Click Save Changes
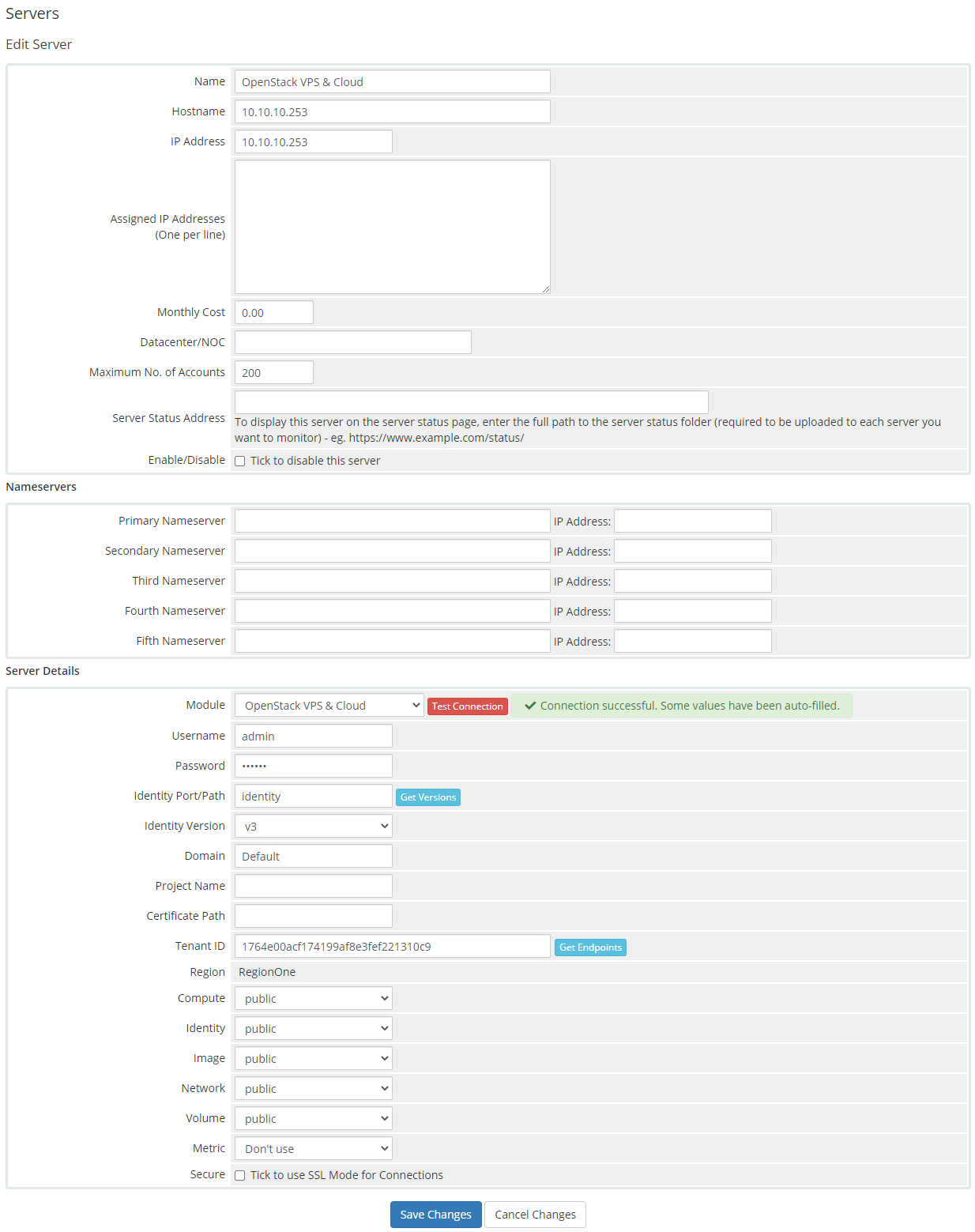Viewport: 975px width, 1232px height. click(435, 1215)
